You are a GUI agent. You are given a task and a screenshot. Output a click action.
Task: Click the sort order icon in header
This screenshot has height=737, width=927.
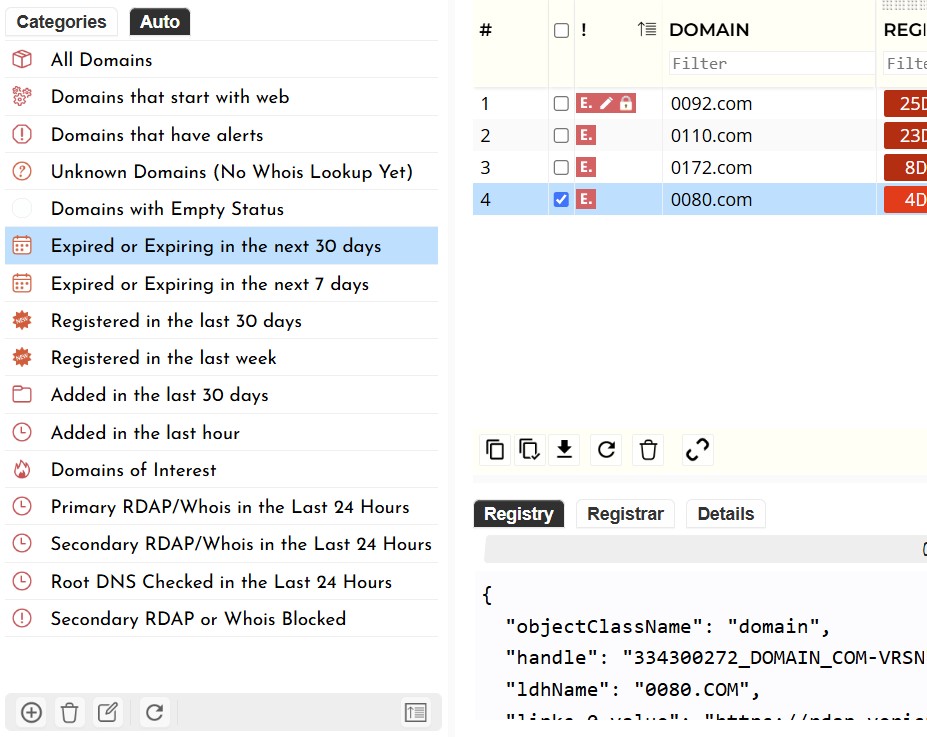pyautogui.click(x=647, y=29)
